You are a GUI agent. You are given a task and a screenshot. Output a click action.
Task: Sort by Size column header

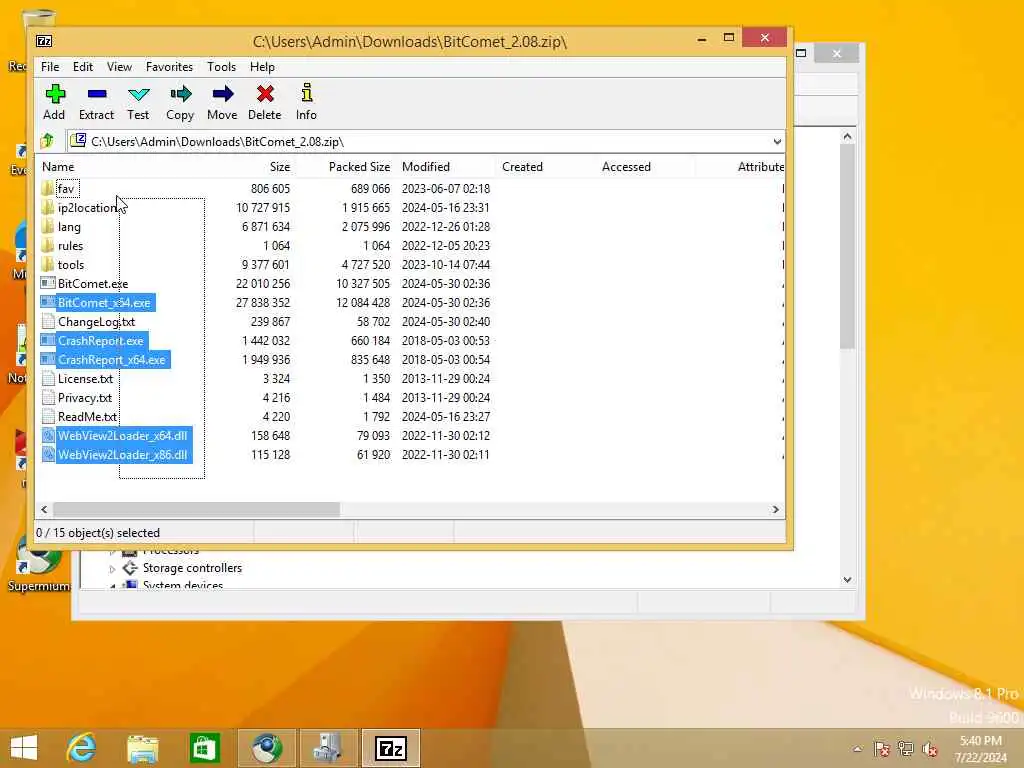(x=280, y=167)
